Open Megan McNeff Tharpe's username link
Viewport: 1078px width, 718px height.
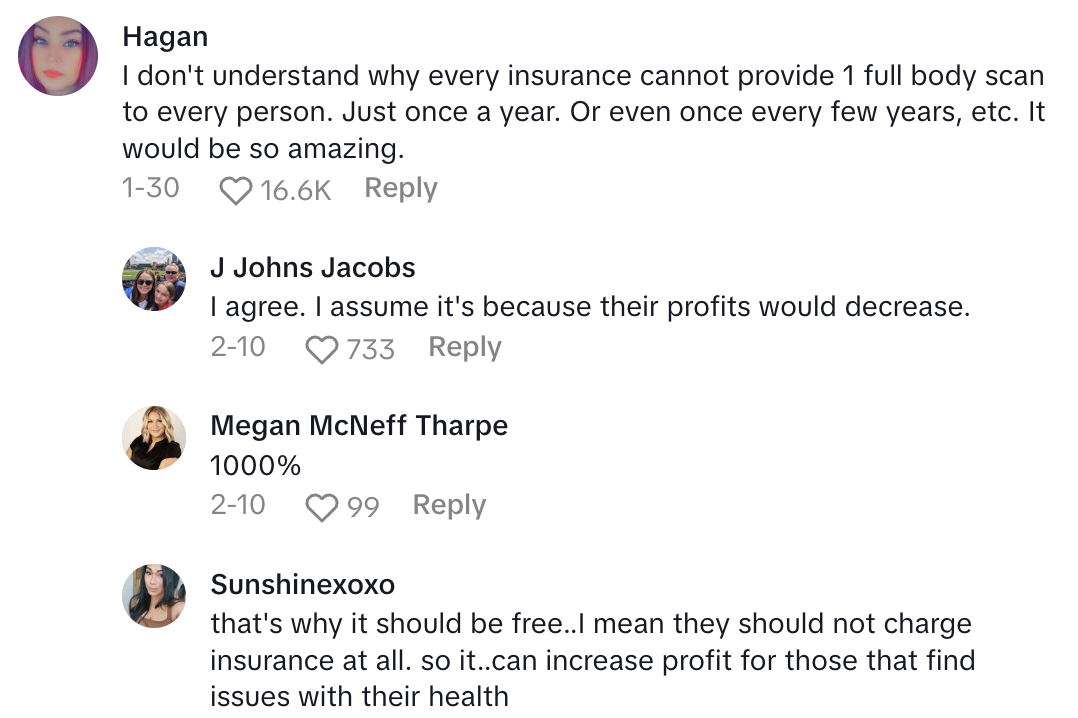(x=359, y=425)
